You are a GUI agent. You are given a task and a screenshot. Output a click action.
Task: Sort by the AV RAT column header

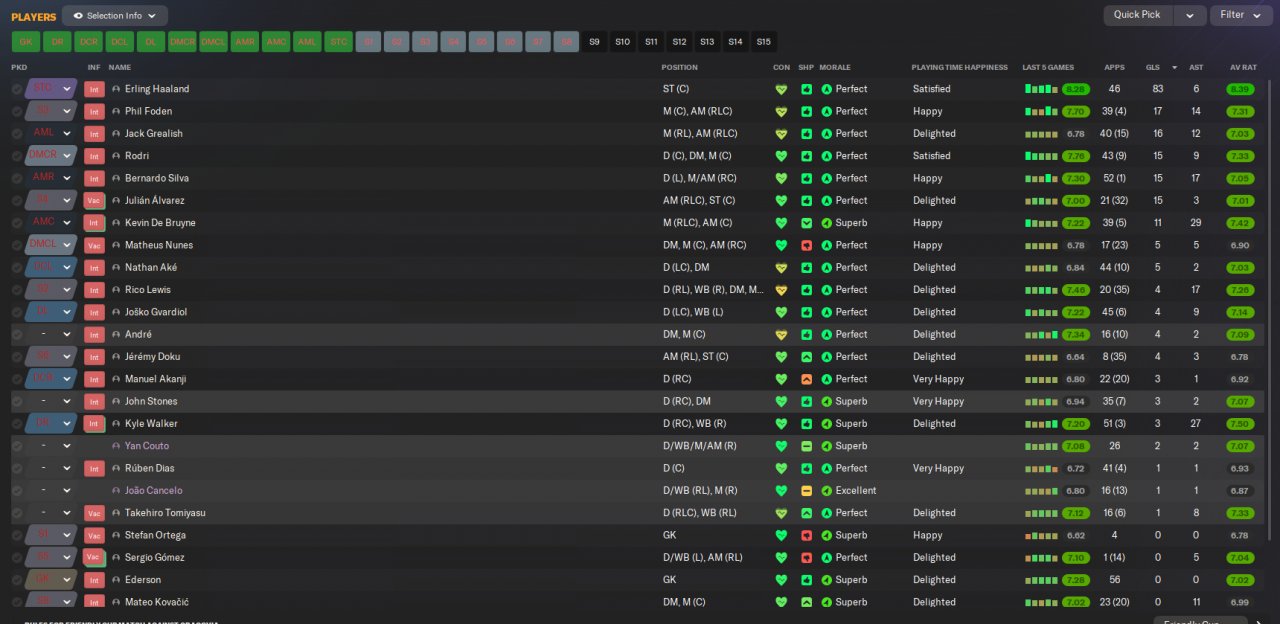click(x=1243, y=67)
